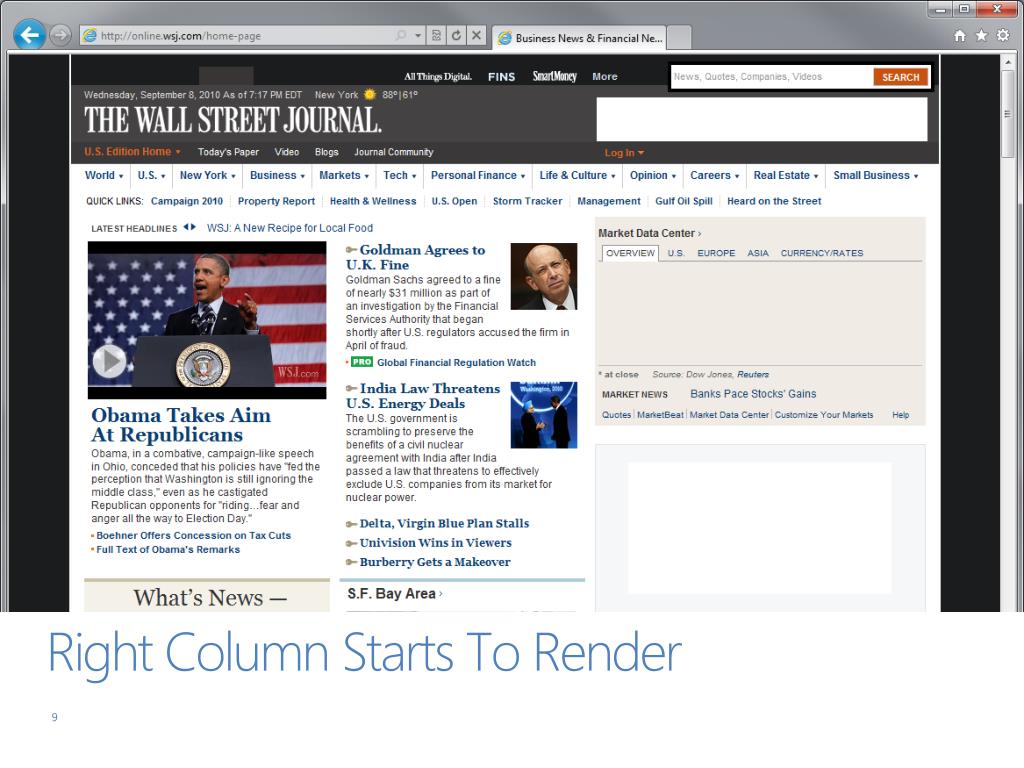Screen dimensions: 1024x768
Task: Open the SmartMoney link
Action: pos(554,76)
